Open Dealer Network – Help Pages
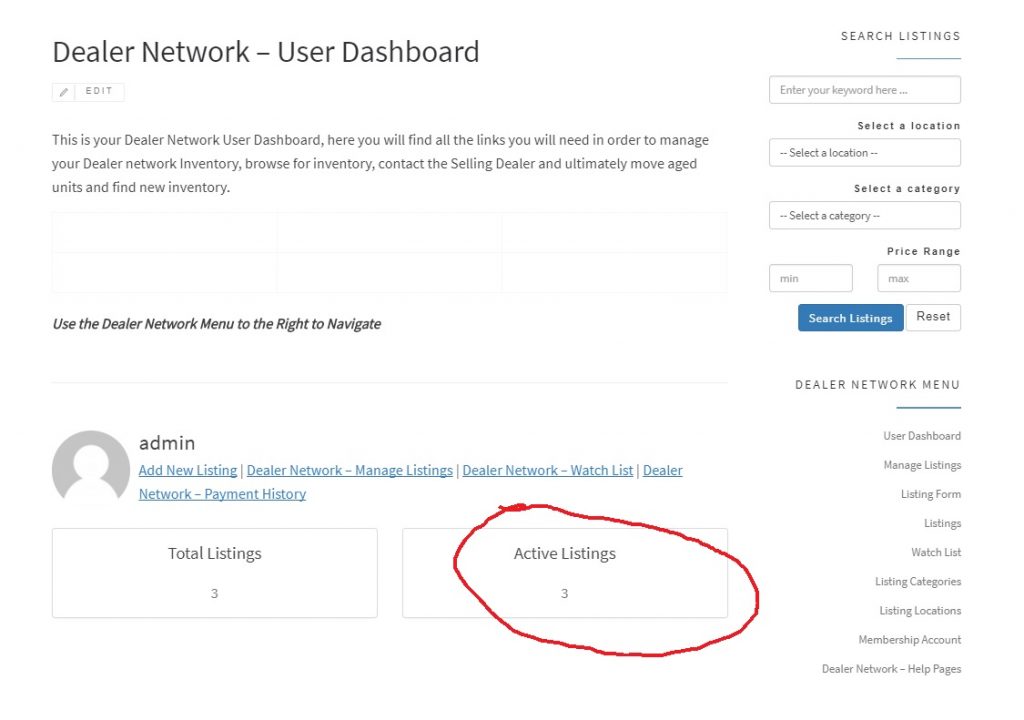This screenshot has width=1024, height=720. pos(891,669)
